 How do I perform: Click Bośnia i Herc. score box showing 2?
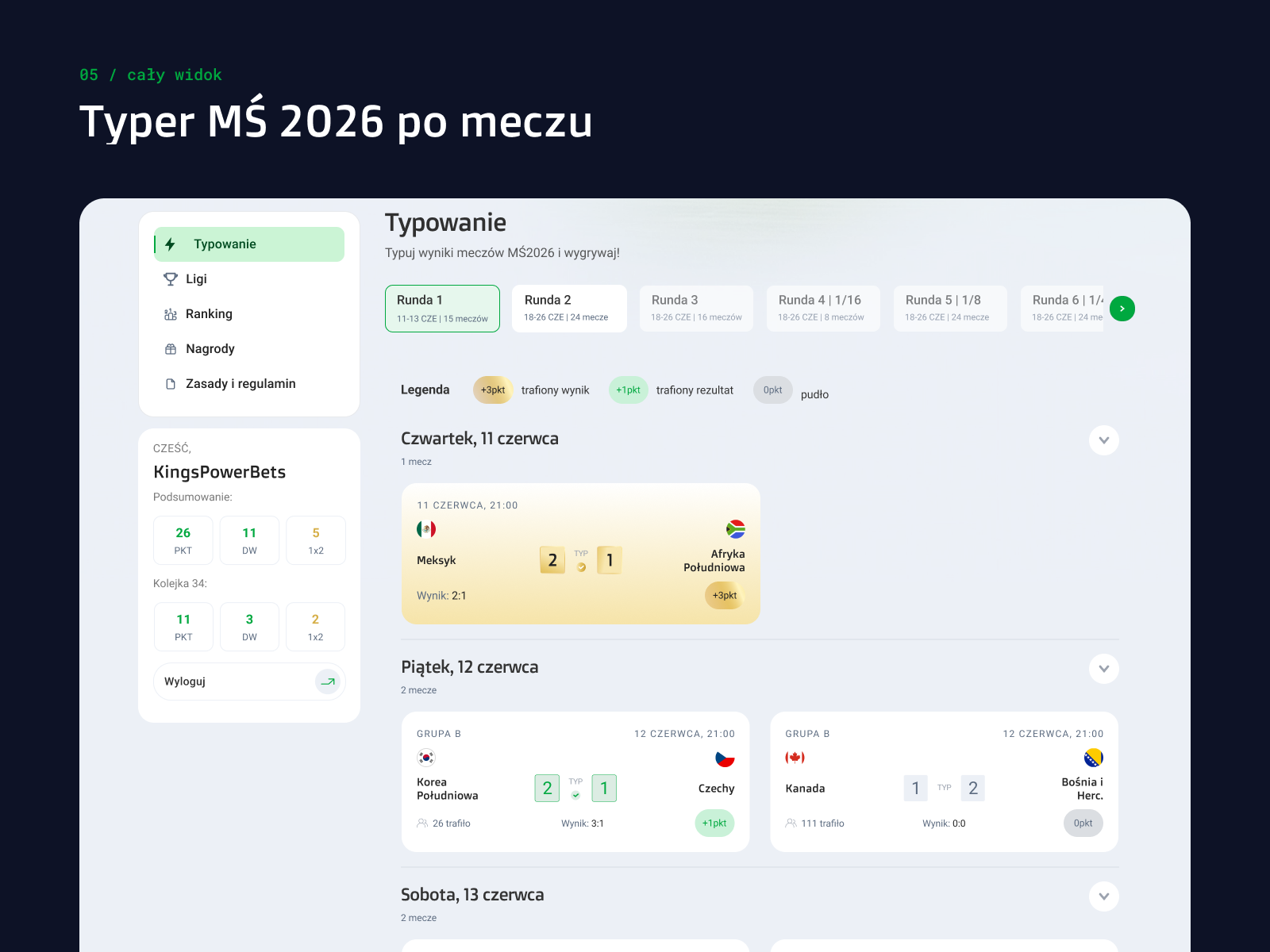pos(972,788)
